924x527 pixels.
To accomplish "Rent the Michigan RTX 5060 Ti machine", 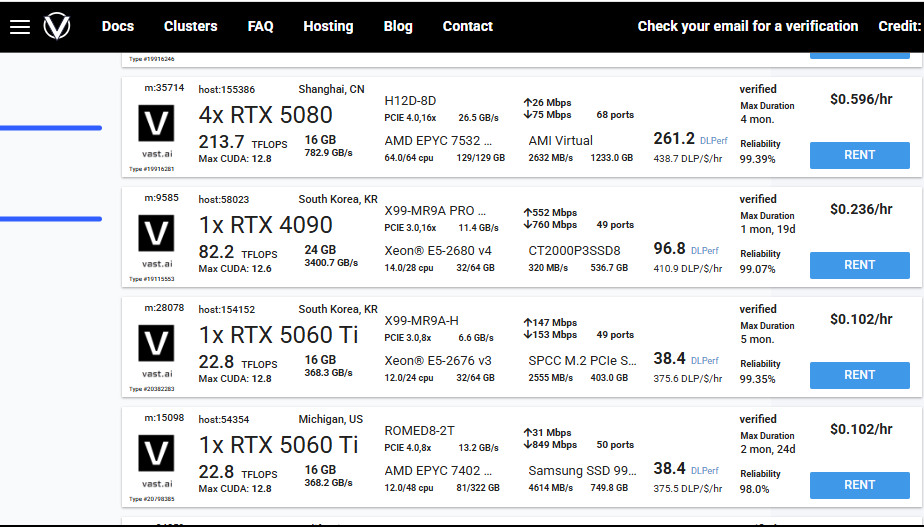I will [x=859, y=485].
